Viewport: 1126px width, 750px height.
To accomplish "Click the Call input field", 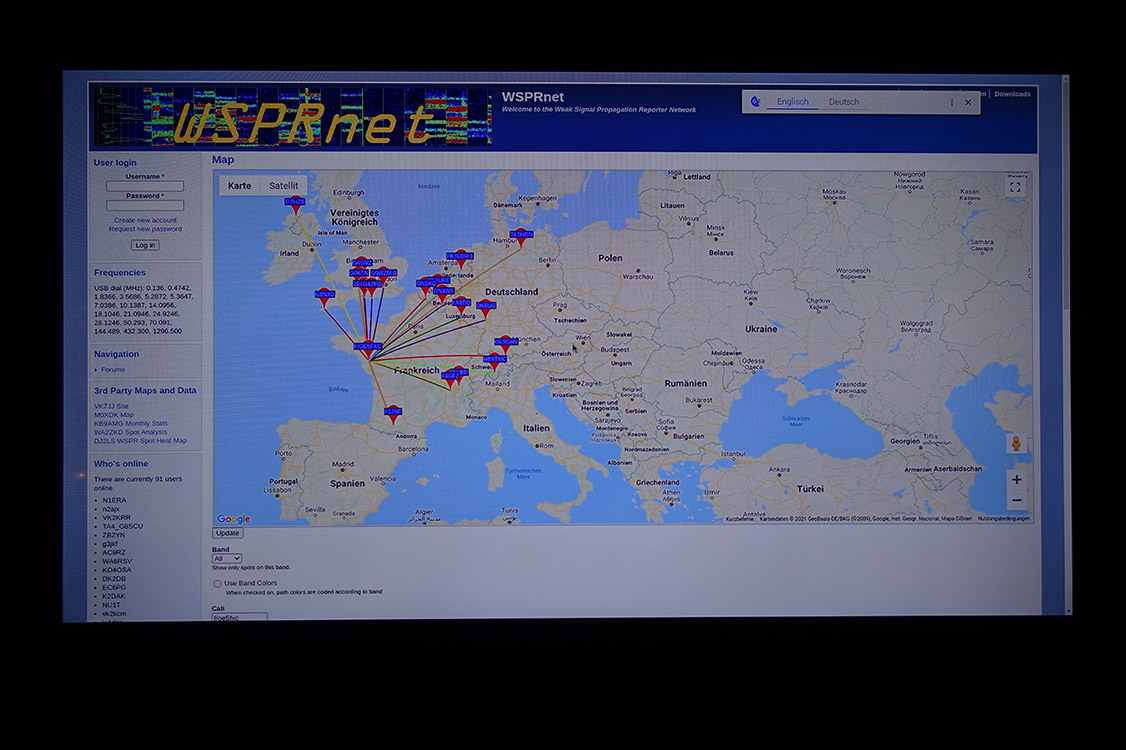I will [240, 617].
